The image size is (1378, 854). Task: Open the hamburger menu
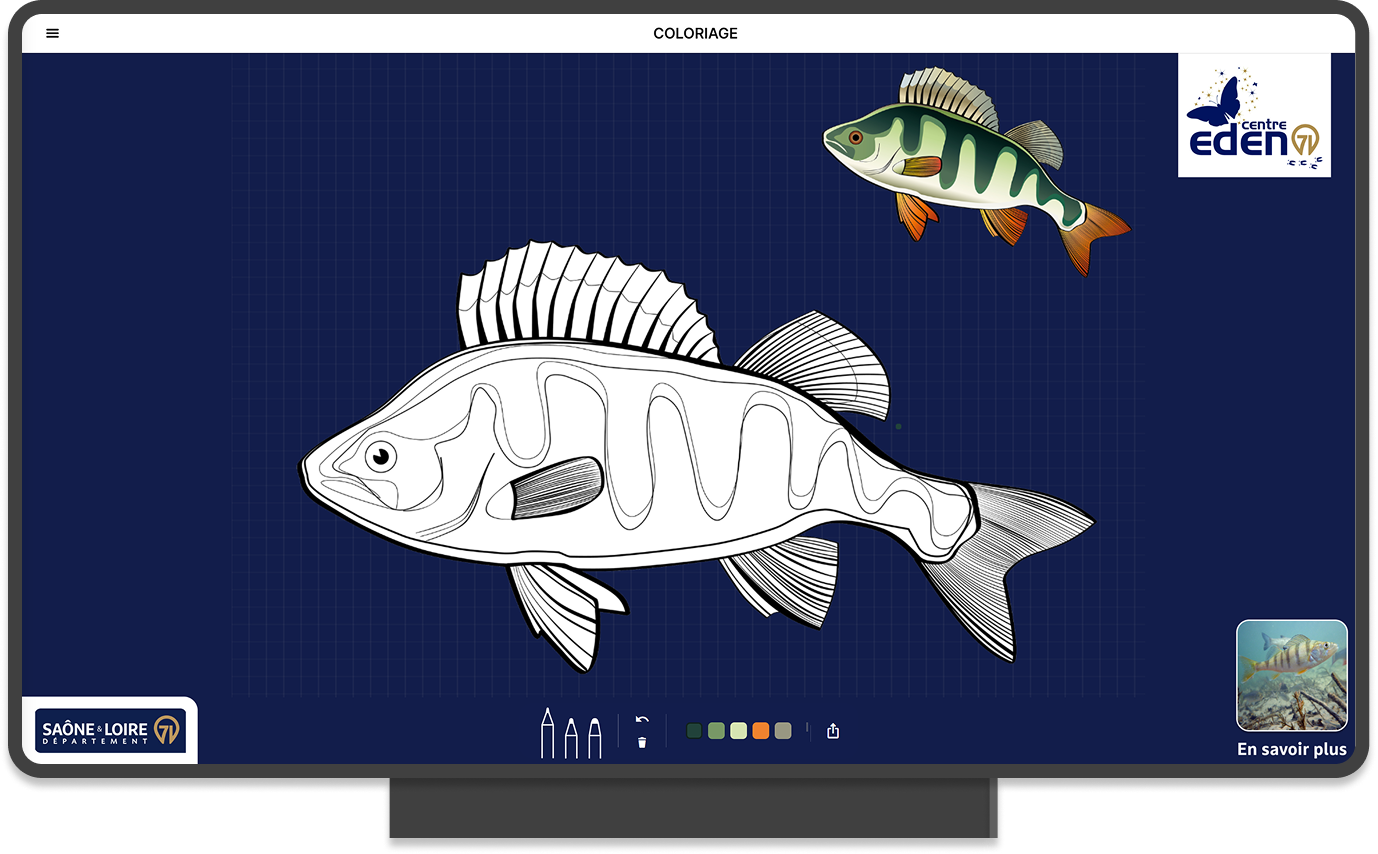[53, 33]
